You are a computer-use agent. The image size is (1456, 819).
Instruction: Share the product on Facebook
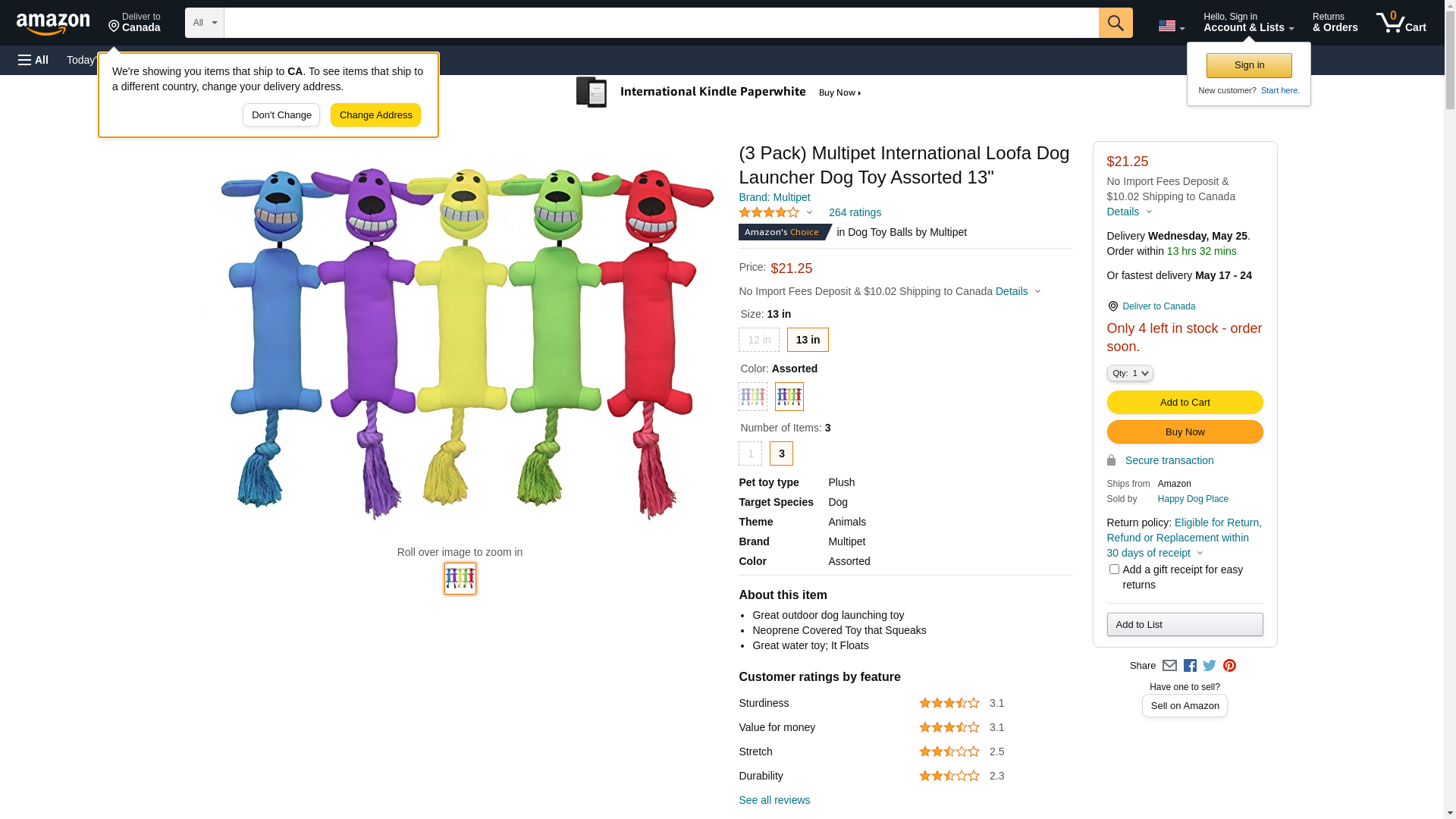click(x=1190, y=666)
